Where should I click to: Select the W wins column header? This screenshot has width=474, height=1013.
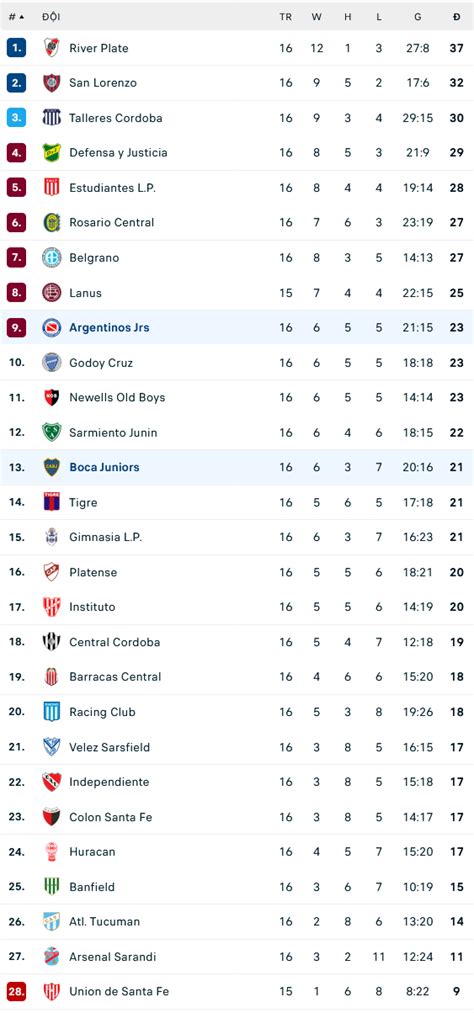[316, 17]
